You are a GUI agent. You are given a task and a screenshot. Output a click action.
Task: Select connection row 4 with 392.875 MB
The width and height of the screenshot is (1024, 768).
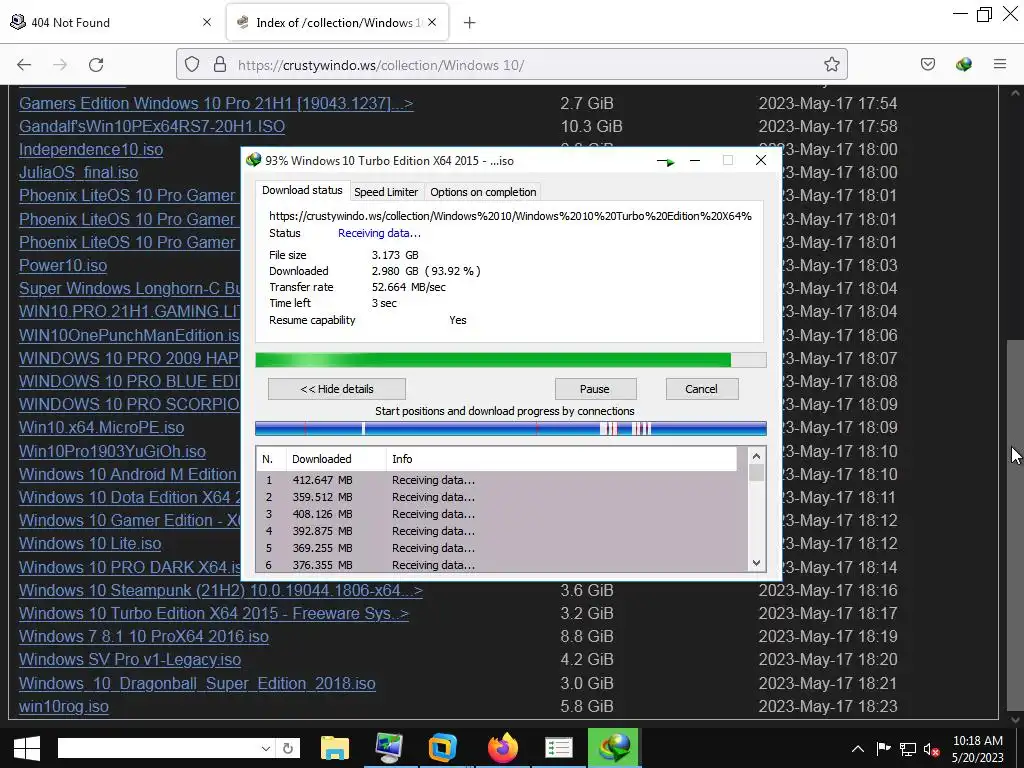click(x=502, y=531)
